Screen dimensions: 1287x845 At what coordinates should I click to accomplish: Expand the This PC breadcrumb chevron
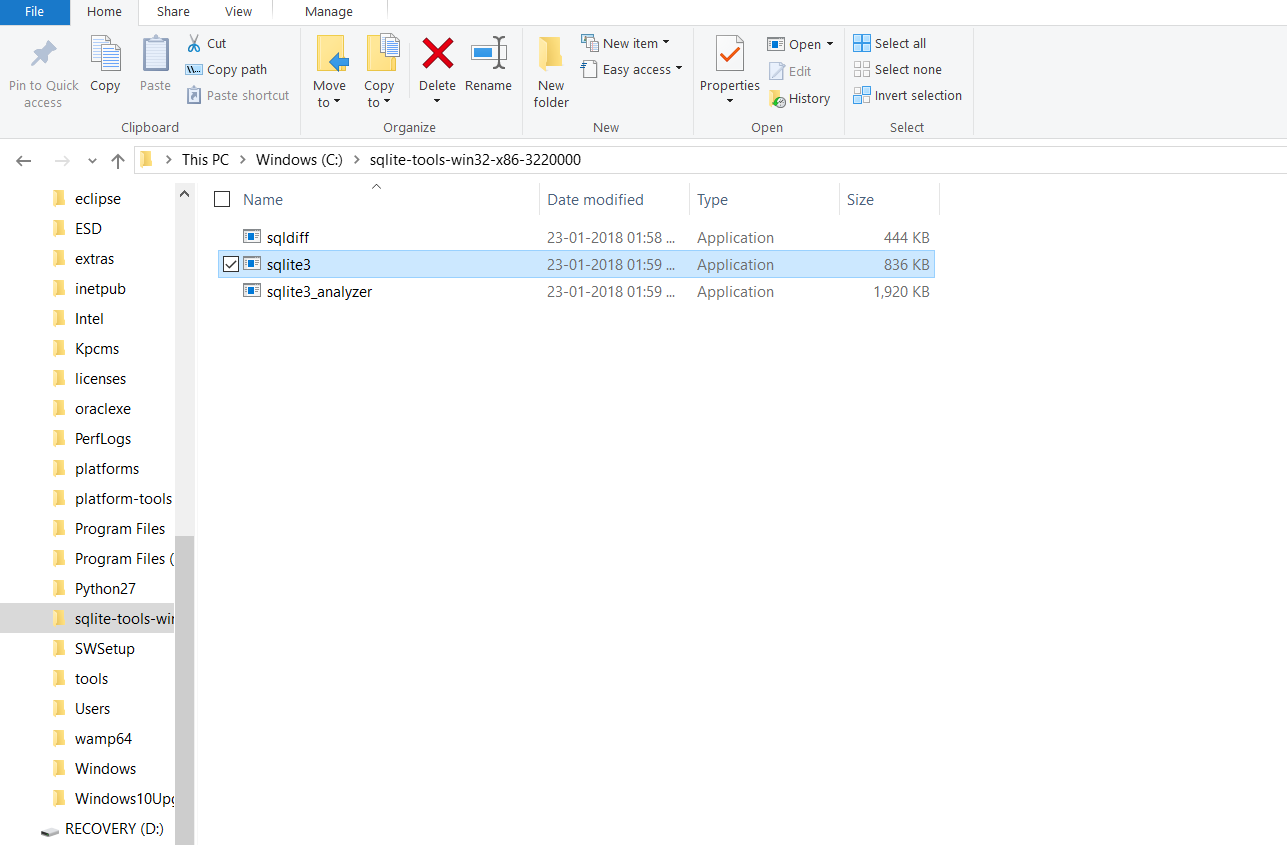pos(243,160)
